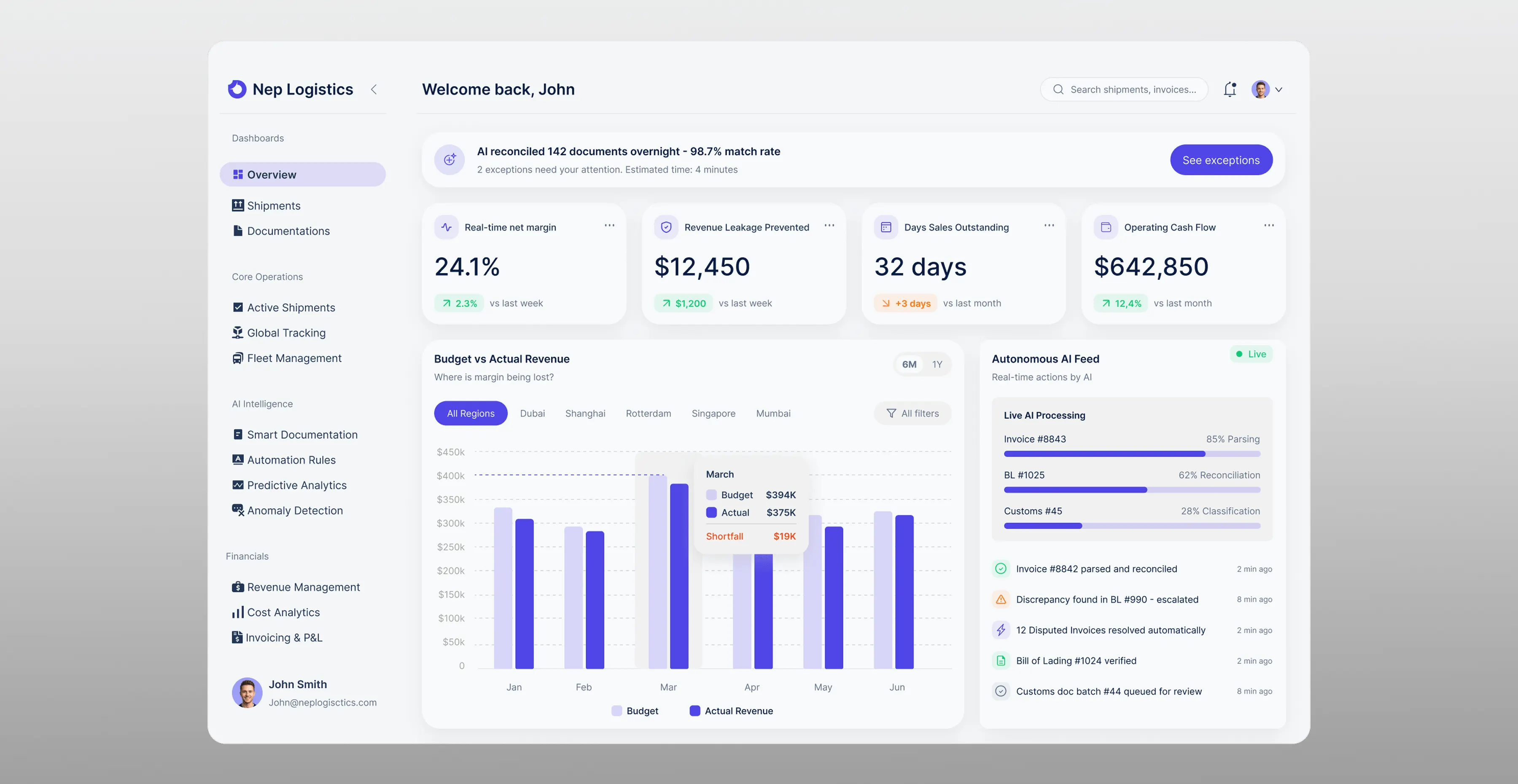1518x784 pixels.
Task: Expand the user avatar dropdown menu
Action: point(1267,89)
